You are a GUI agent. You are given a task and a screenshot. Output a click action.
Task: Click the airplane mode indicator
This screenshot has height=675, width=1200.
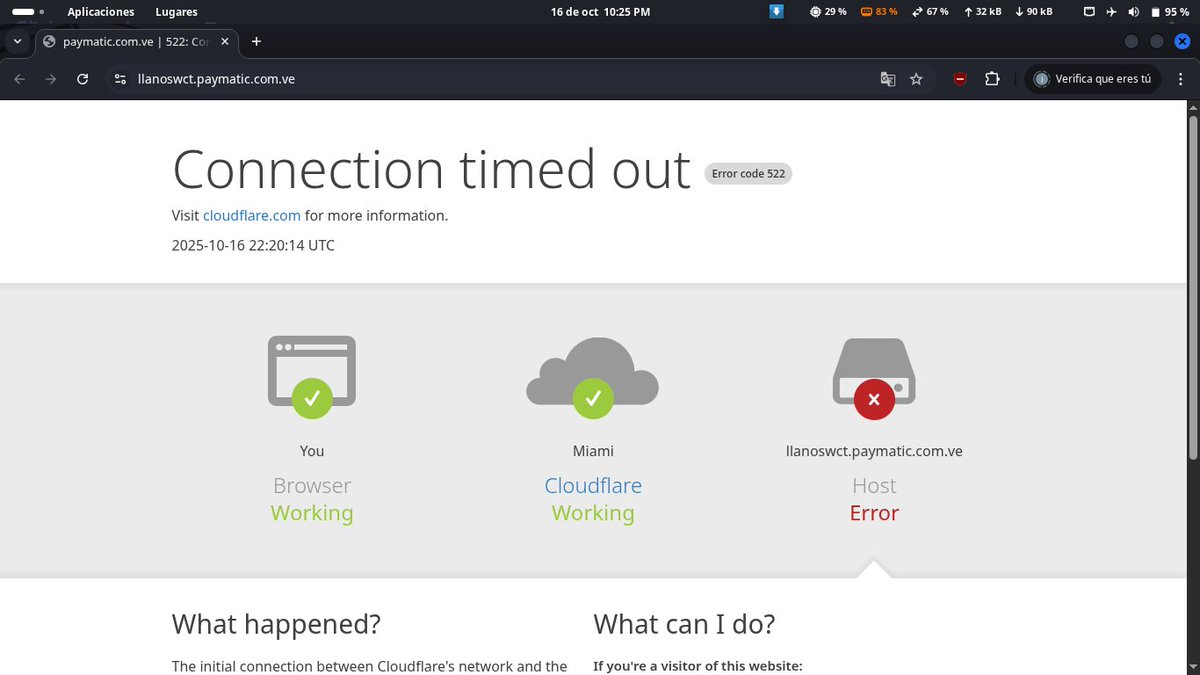1111,12
